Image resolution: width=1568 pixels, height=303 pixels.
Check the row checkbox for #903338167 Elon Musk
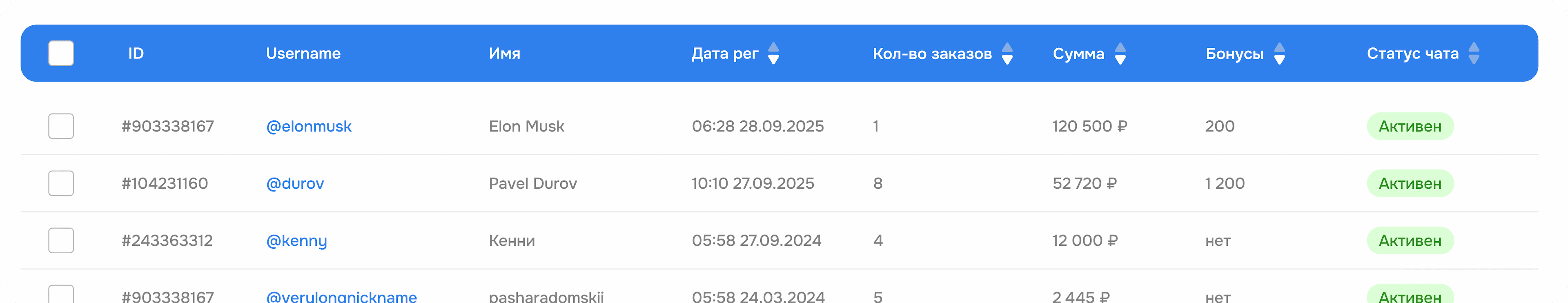point(61,126)
